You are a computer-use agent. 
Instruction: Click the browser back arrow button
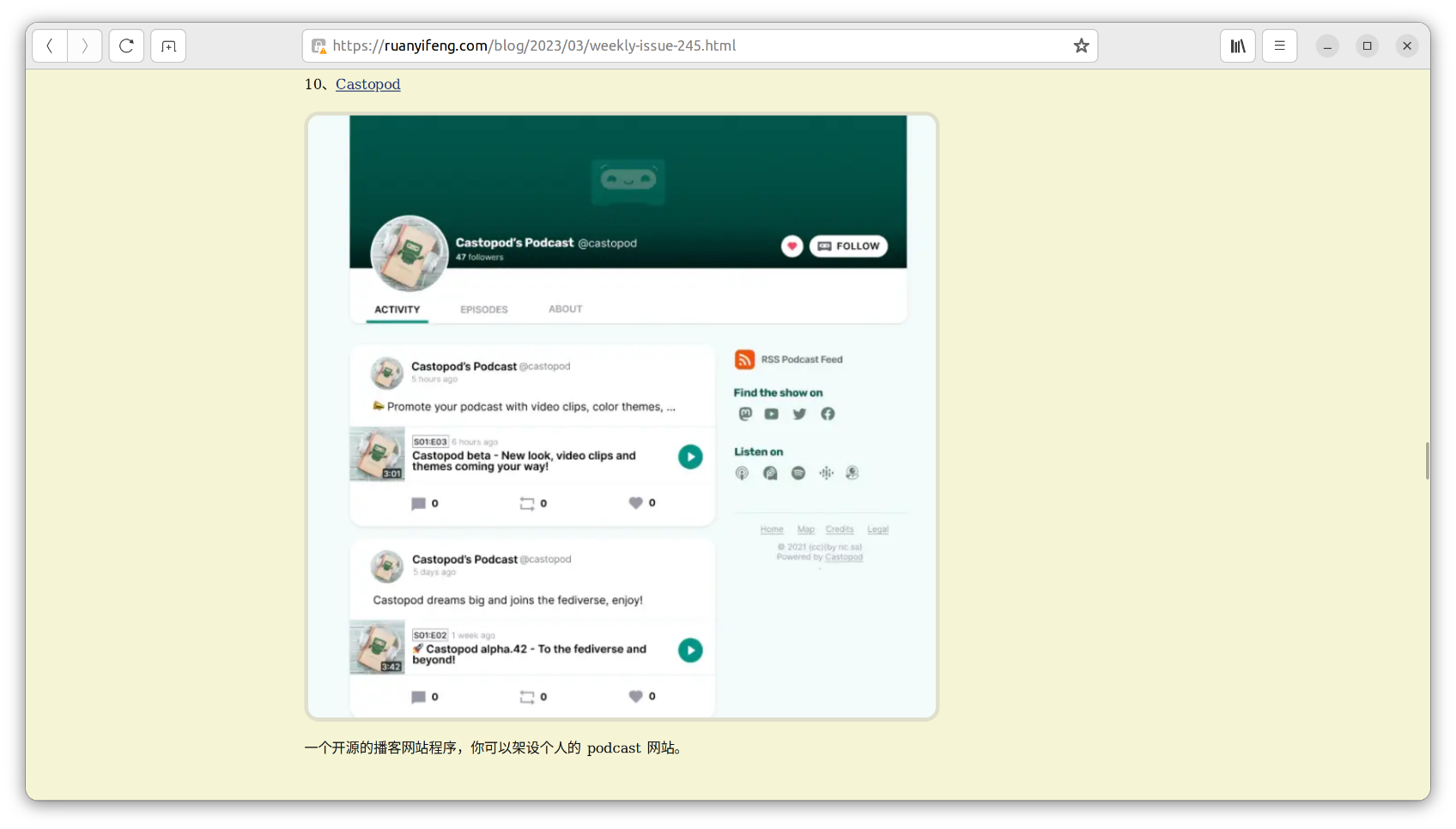[50, 46]
